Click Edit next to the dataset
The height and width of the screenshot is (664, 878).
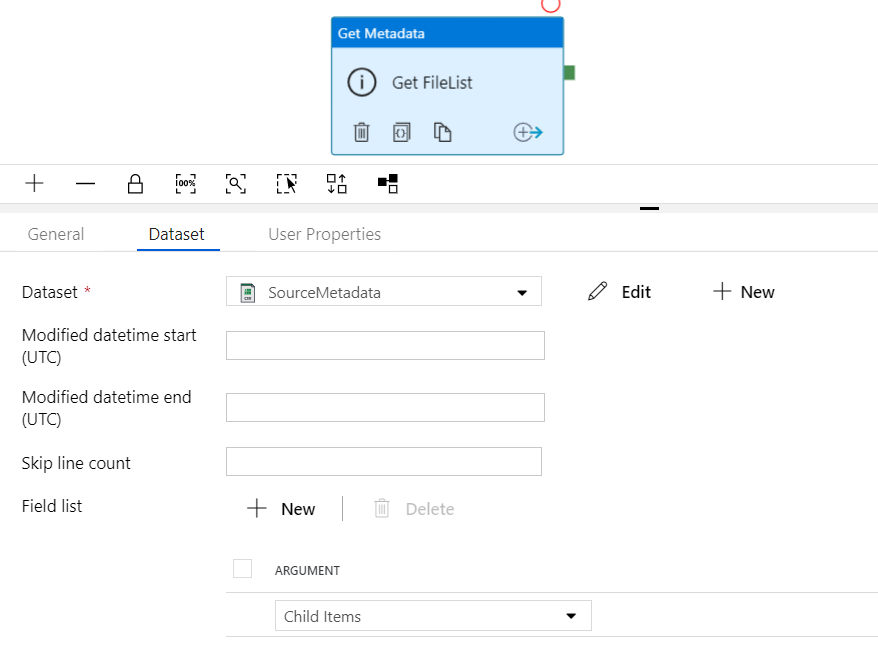(x=619, y=292)
